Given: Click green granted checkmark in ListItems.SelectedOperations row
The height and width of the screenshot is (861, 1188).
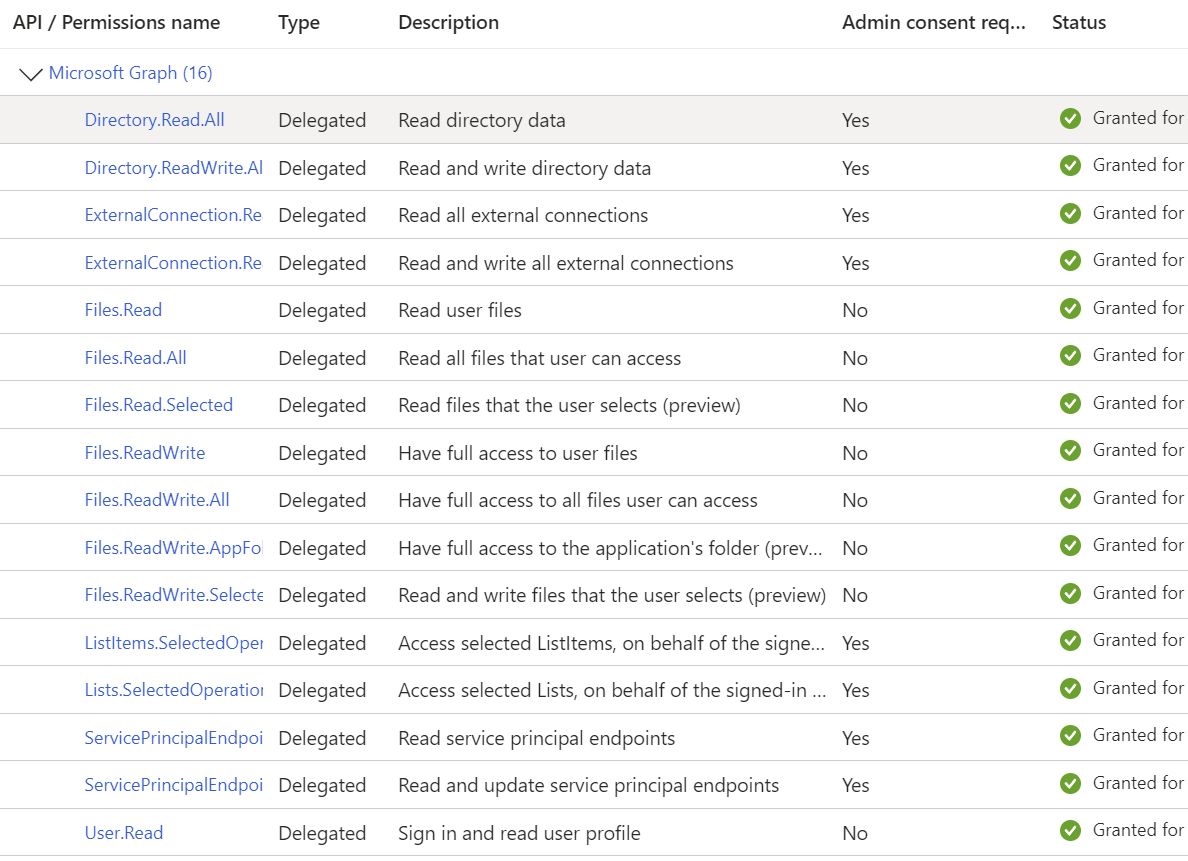Looking at the screenshot, I should [1071, 640].
